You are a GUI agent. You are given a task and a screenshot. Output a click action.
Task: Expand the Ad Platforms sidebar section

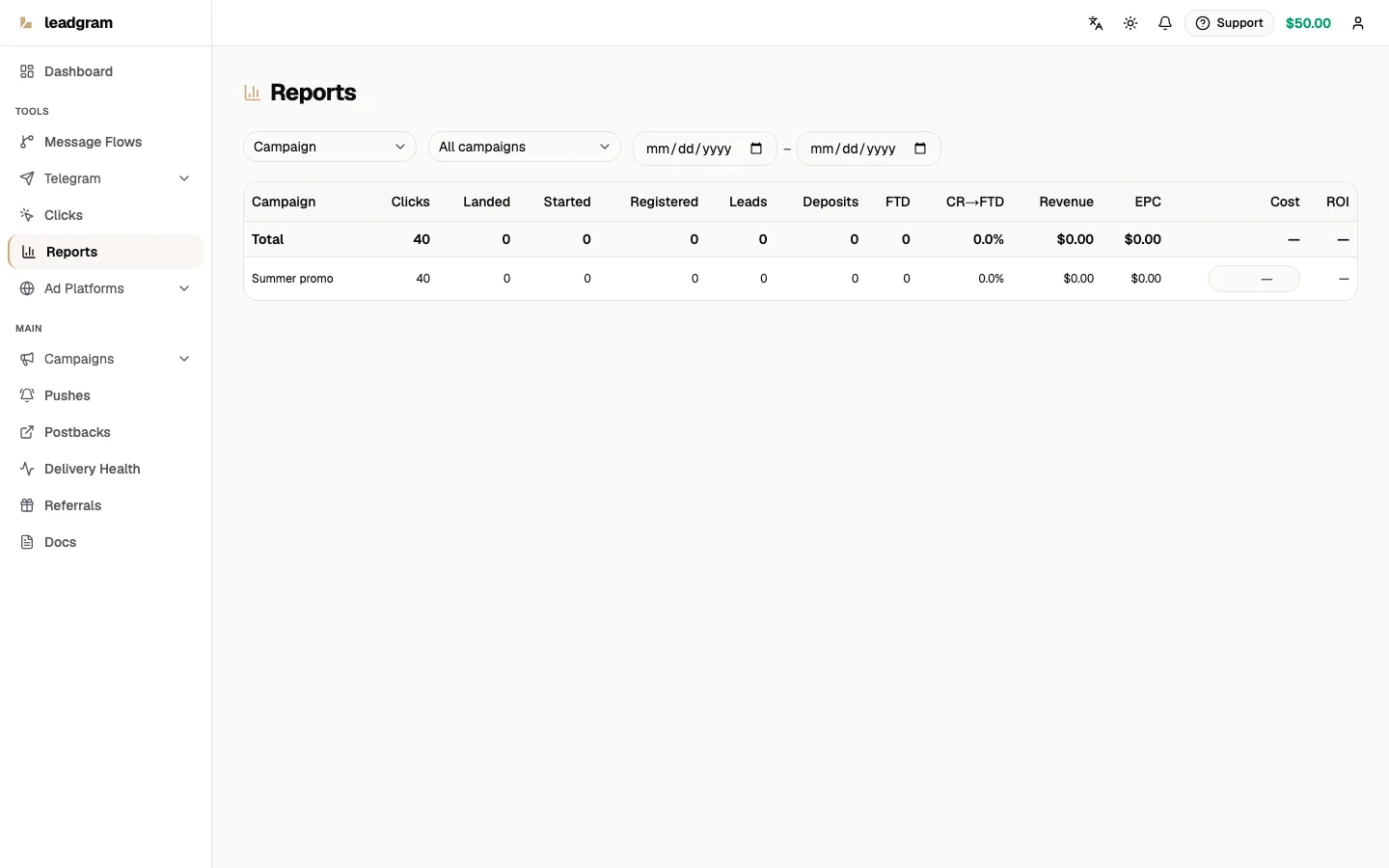pos(184,288)
